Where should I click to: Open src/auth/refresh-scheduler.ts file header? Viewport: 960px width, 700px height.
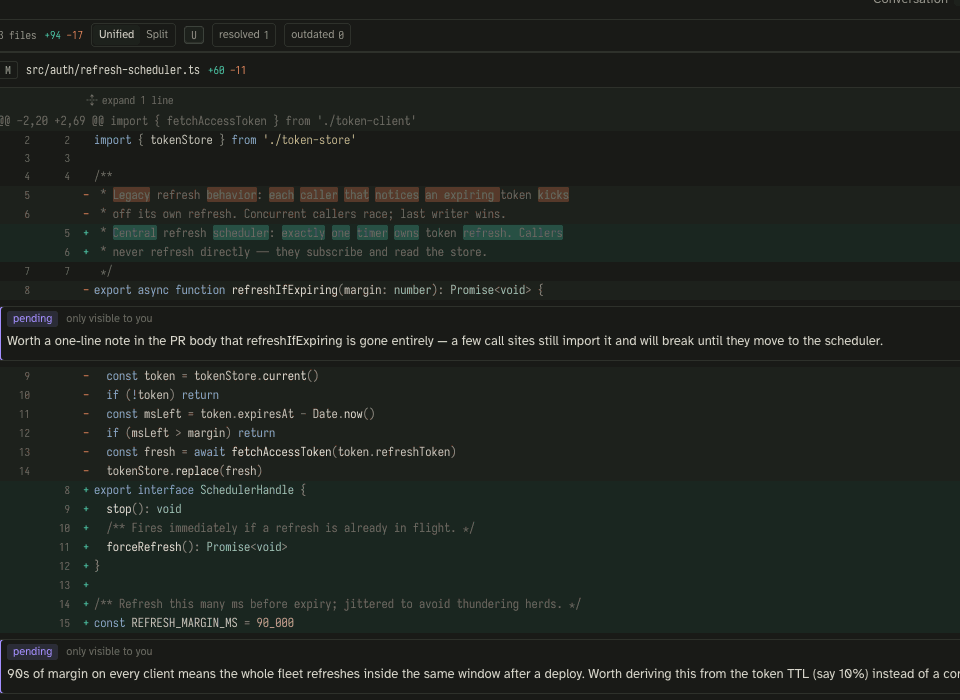pos(113,70)
